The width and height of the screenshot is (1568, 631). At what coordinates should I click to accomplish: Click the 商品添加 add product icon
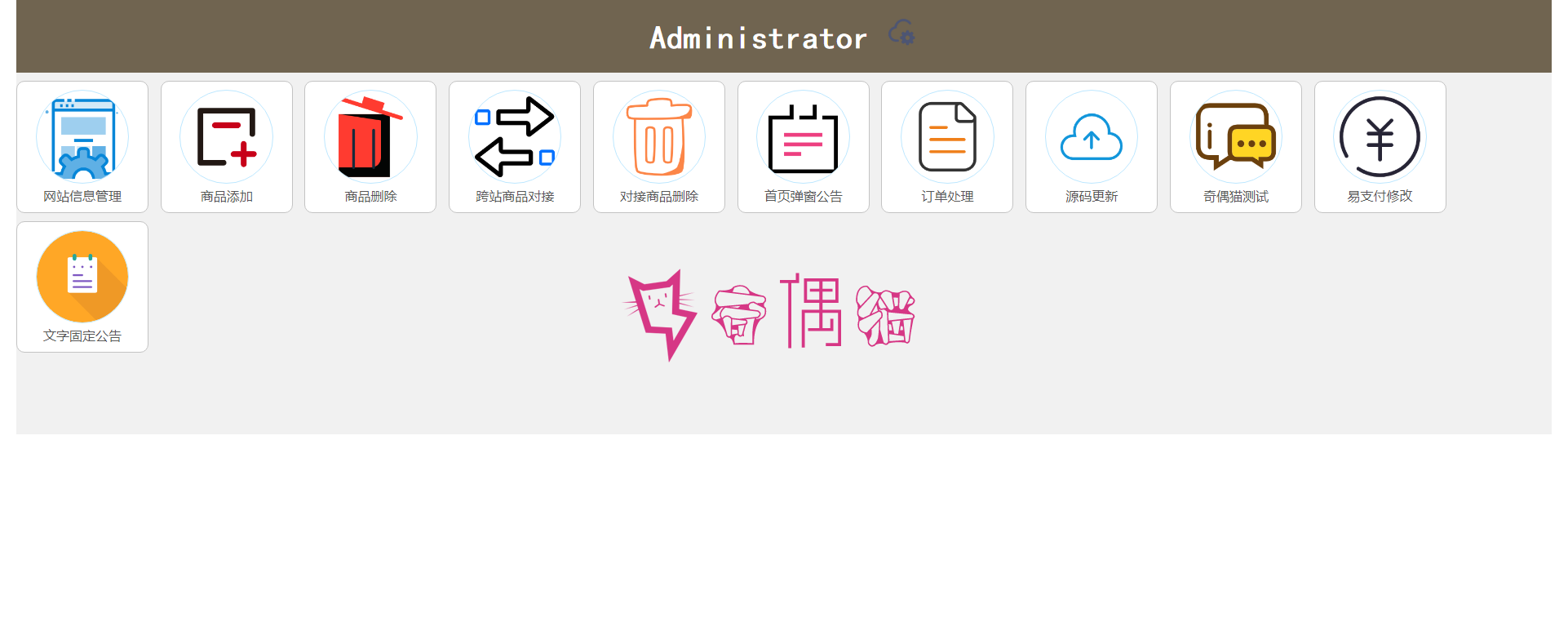tap(227, 136)
